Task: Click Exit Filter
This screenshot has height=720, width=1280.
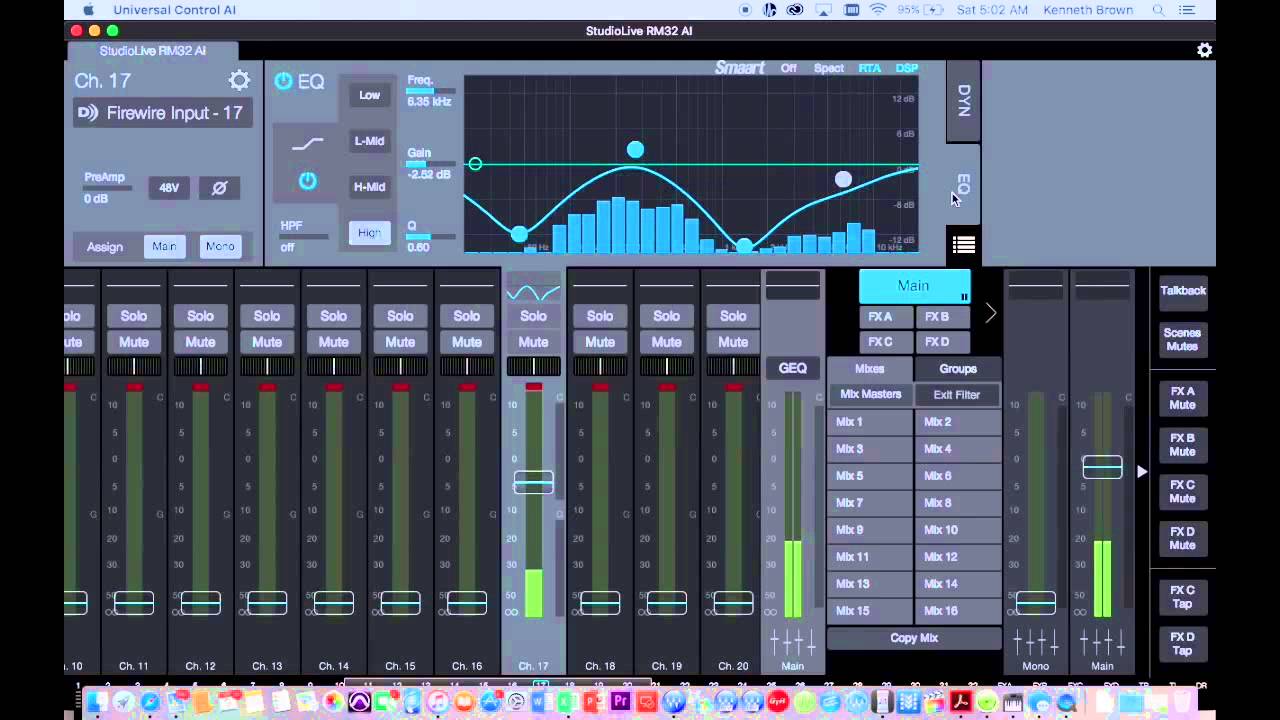Action: click(957, 394)
